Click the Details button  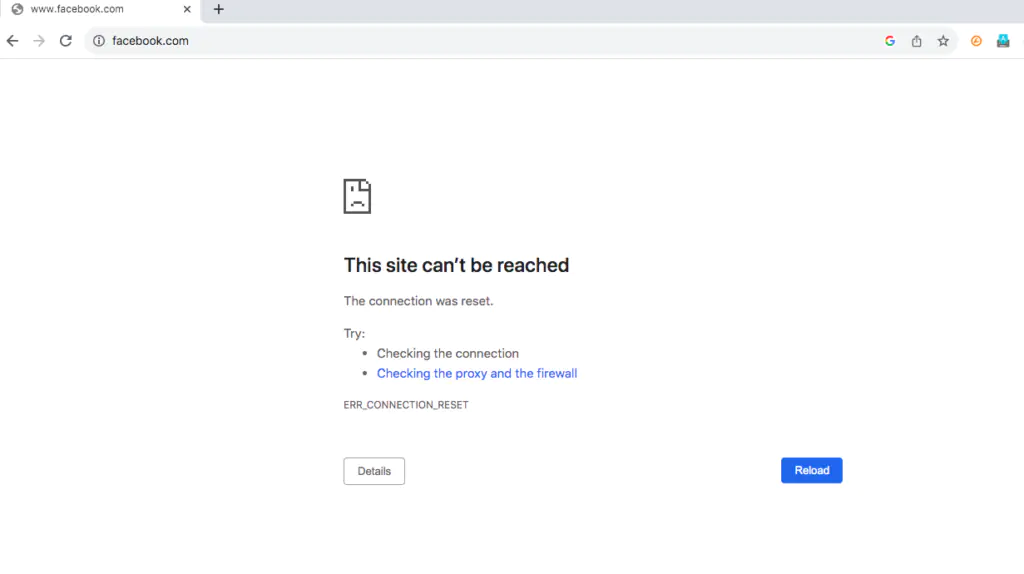point(374,471)
